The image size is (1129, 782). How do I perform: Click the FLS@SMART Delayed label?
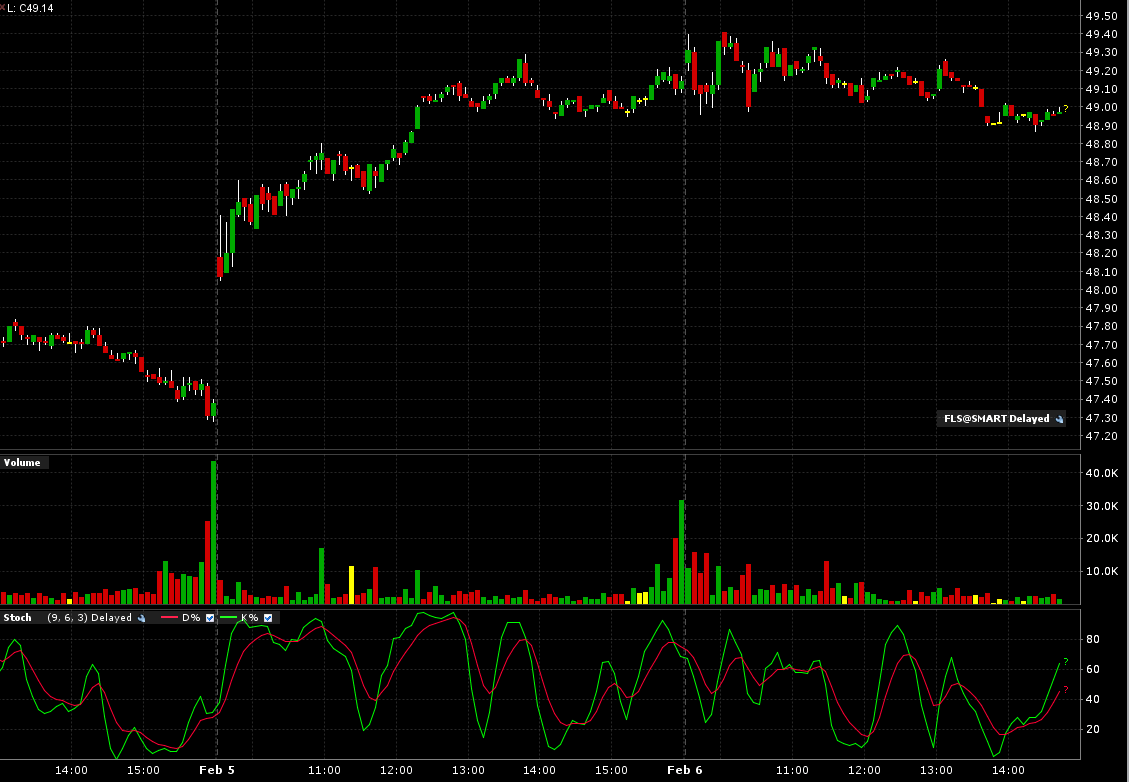click(997, 419)
